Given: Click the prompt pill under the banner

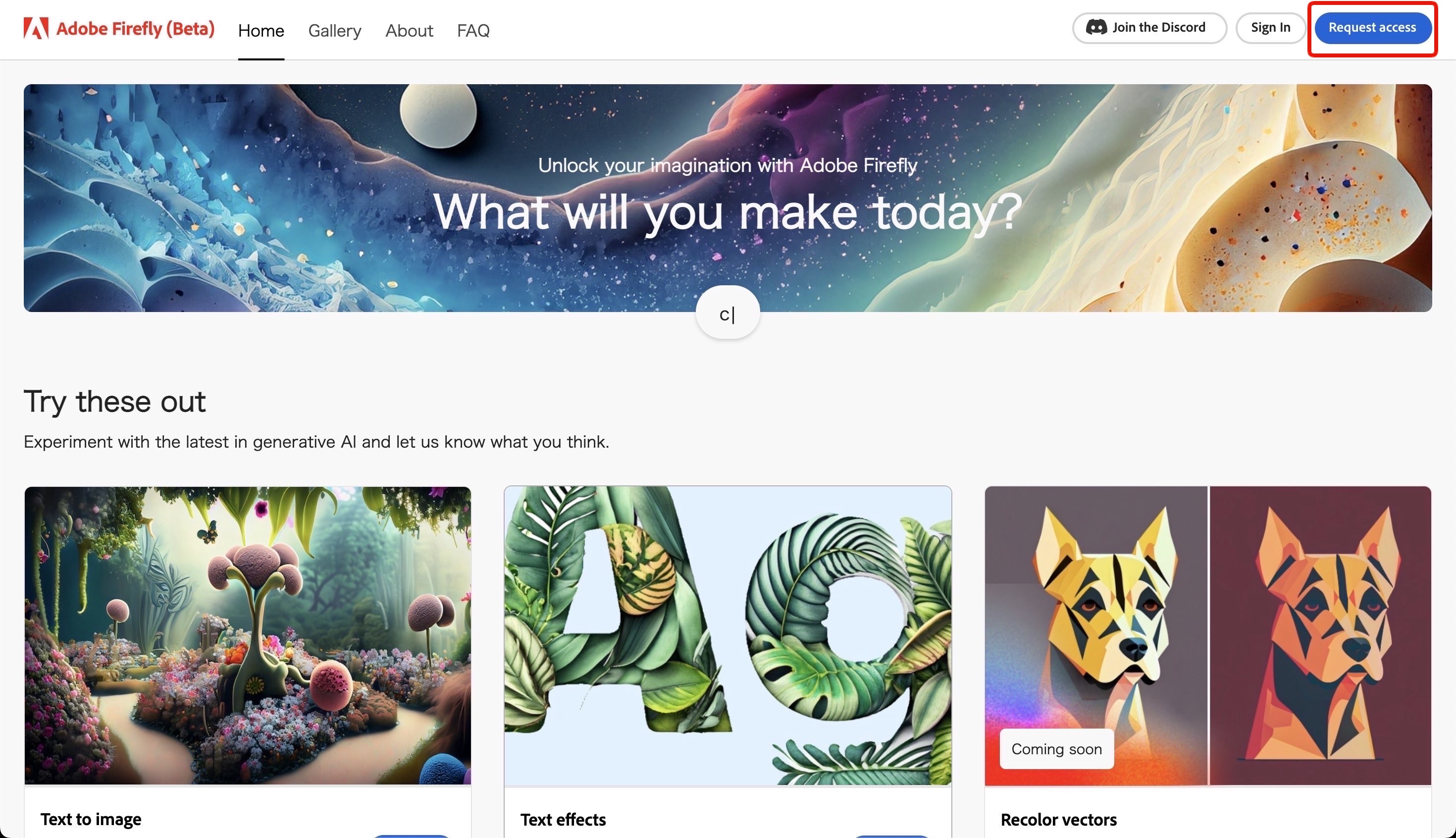Looking at the screenshot, I should [728, 313].
